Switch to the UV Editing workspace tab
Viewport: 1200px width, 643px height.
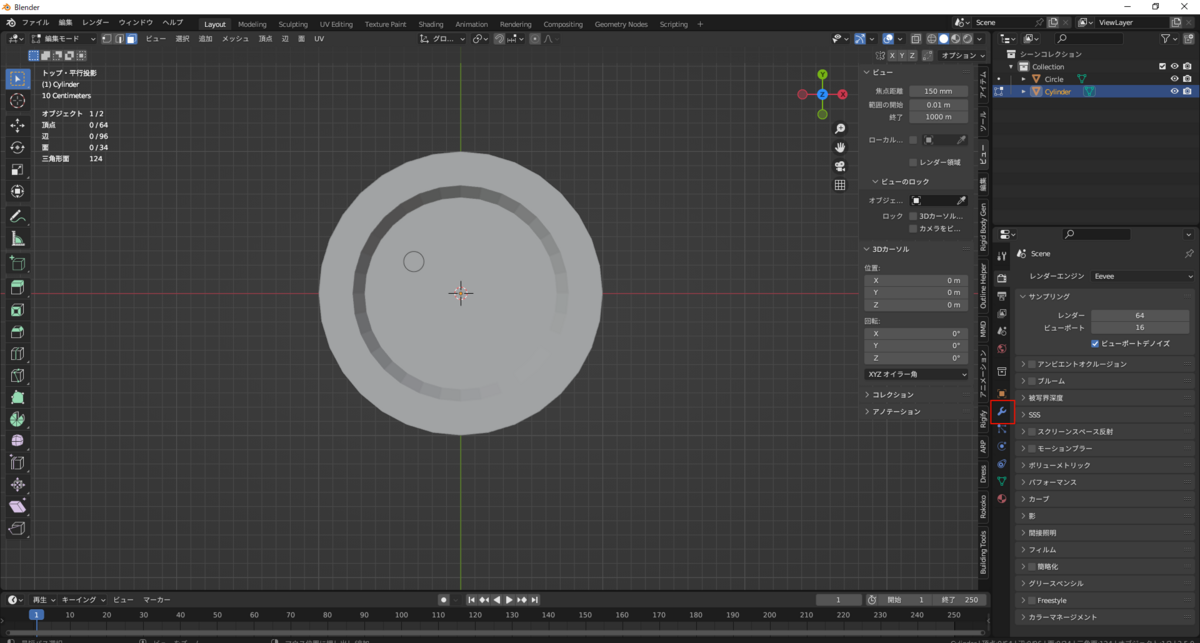click(x=336, y=23)
